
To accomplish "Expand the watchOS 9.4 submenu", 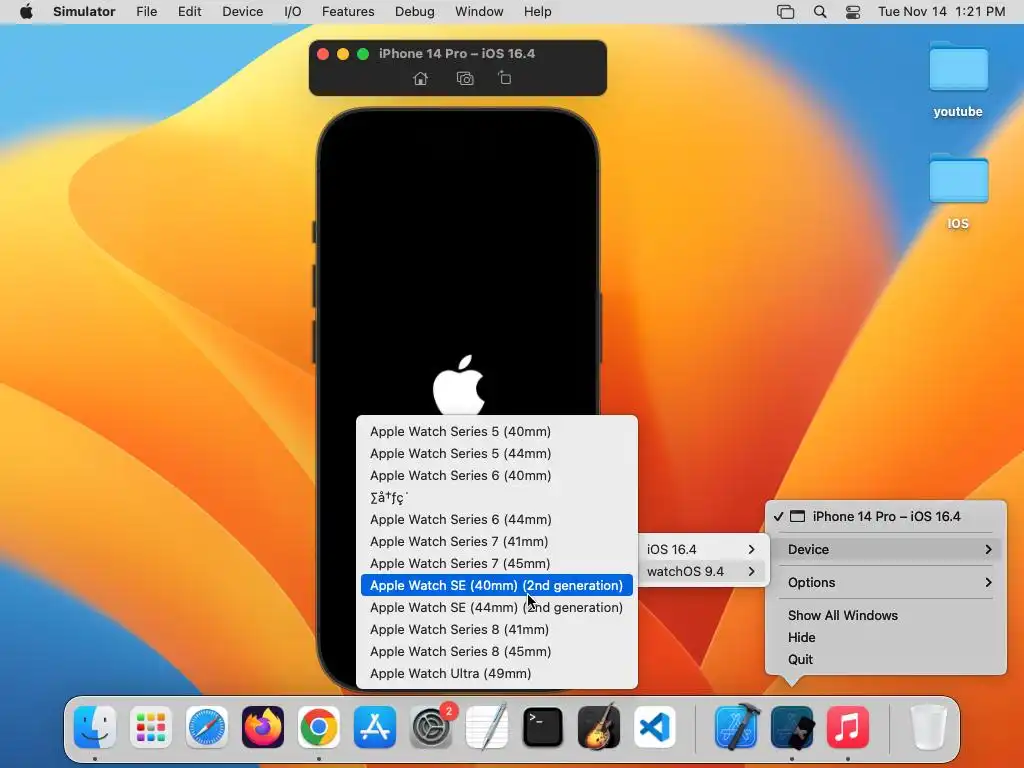I will click(702, 571).
